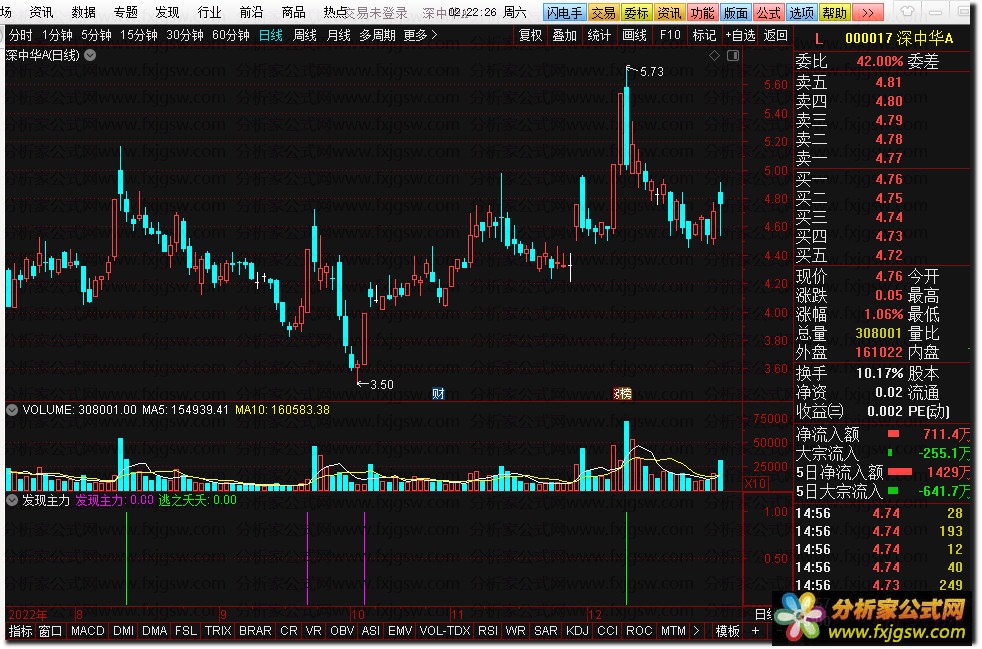The width and height of the screenshot is (982, 649).
Task: Open the 多周期 multi-period view
Action: pyautogui.click(x=377, y=35)
